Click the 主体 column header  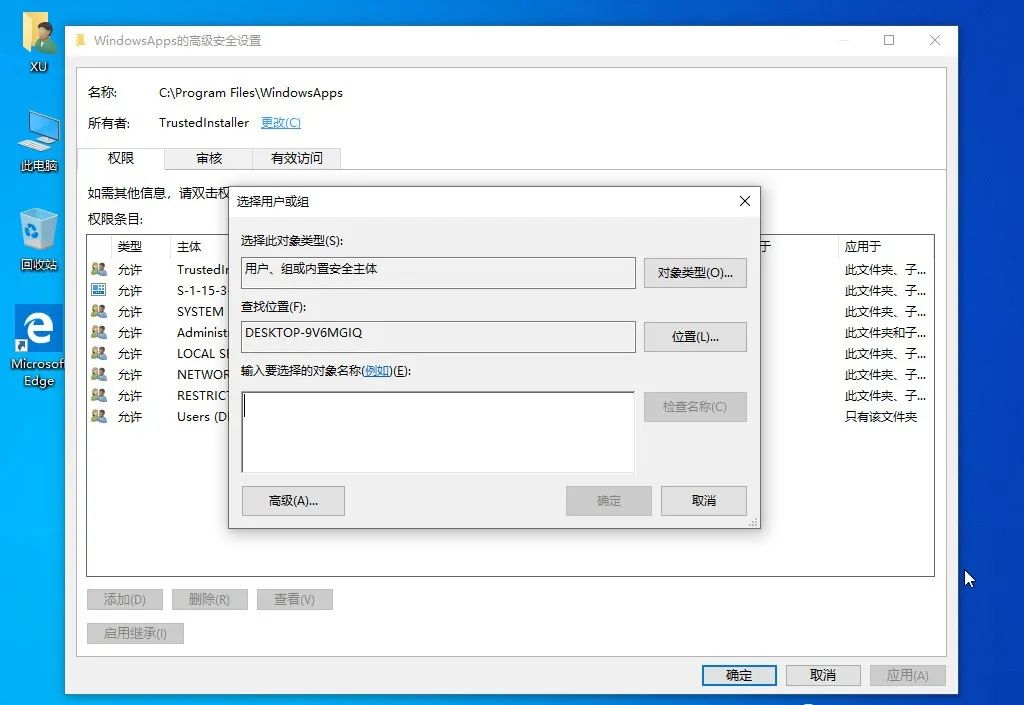click(x=189, y=247)
